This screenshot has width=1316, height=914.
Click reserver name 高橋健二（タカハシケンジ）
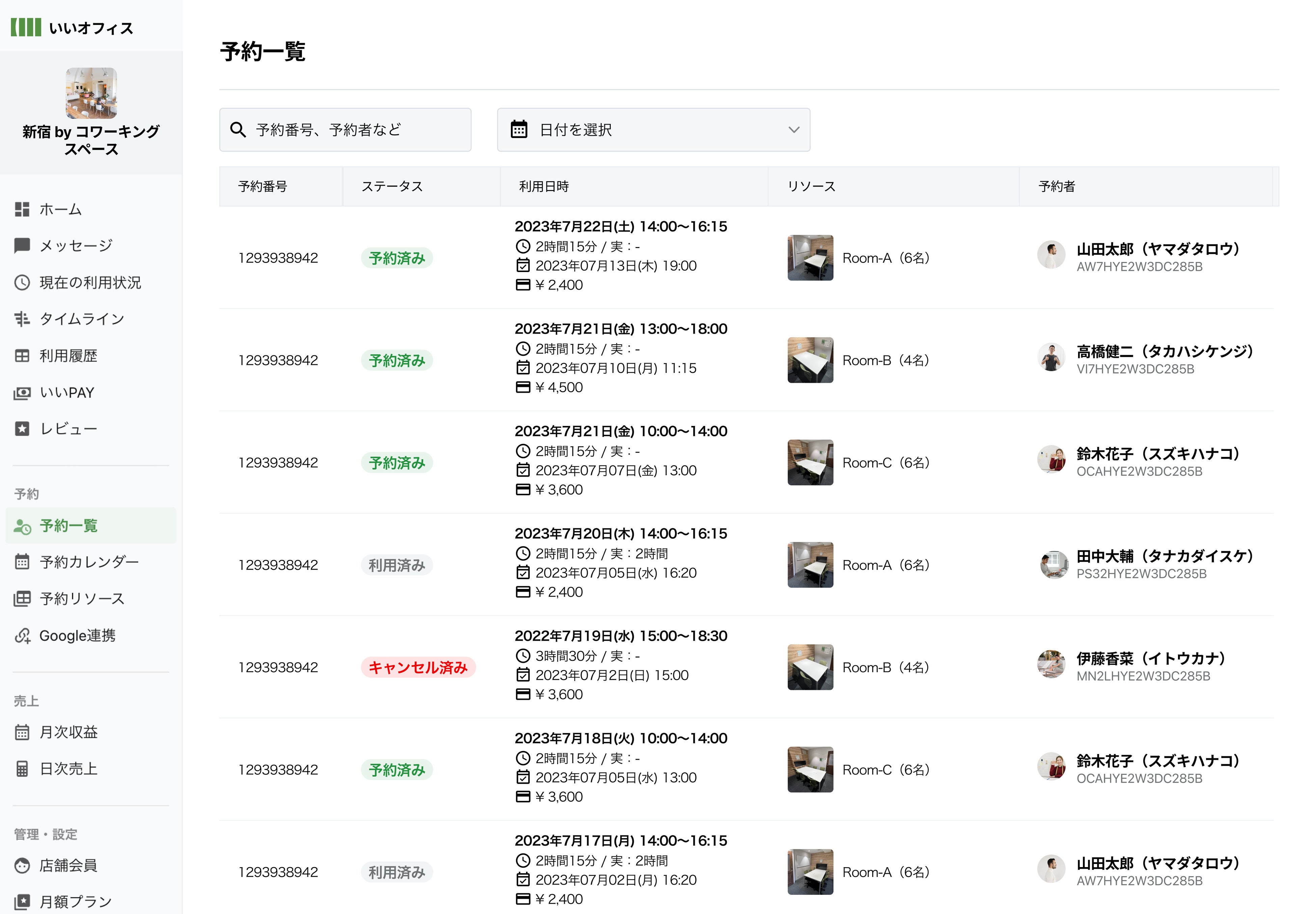(x=1164, y=352)
